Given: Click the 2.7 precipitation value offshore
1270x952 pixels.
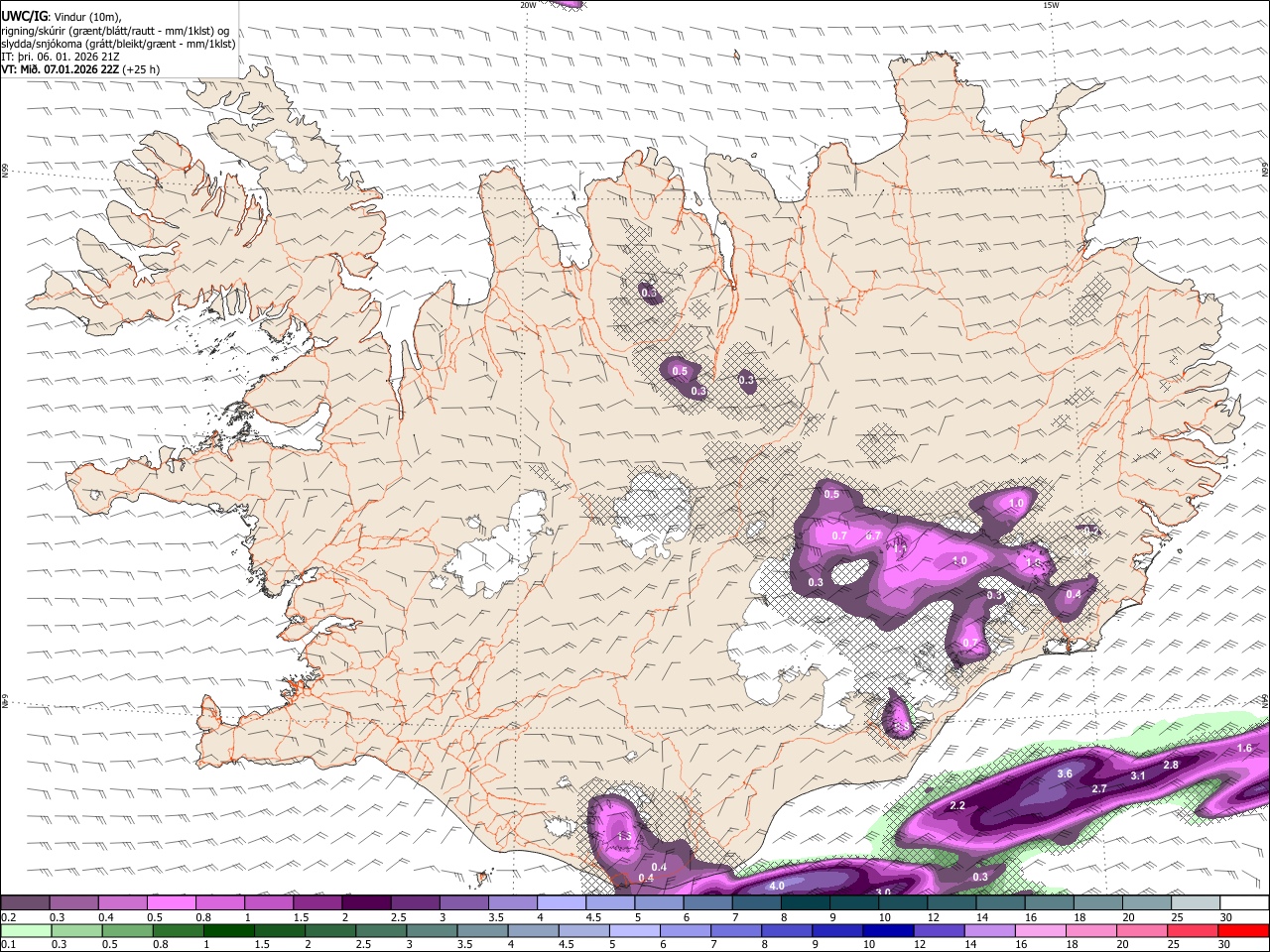Looking at the screenshot, I should 1099,789.
